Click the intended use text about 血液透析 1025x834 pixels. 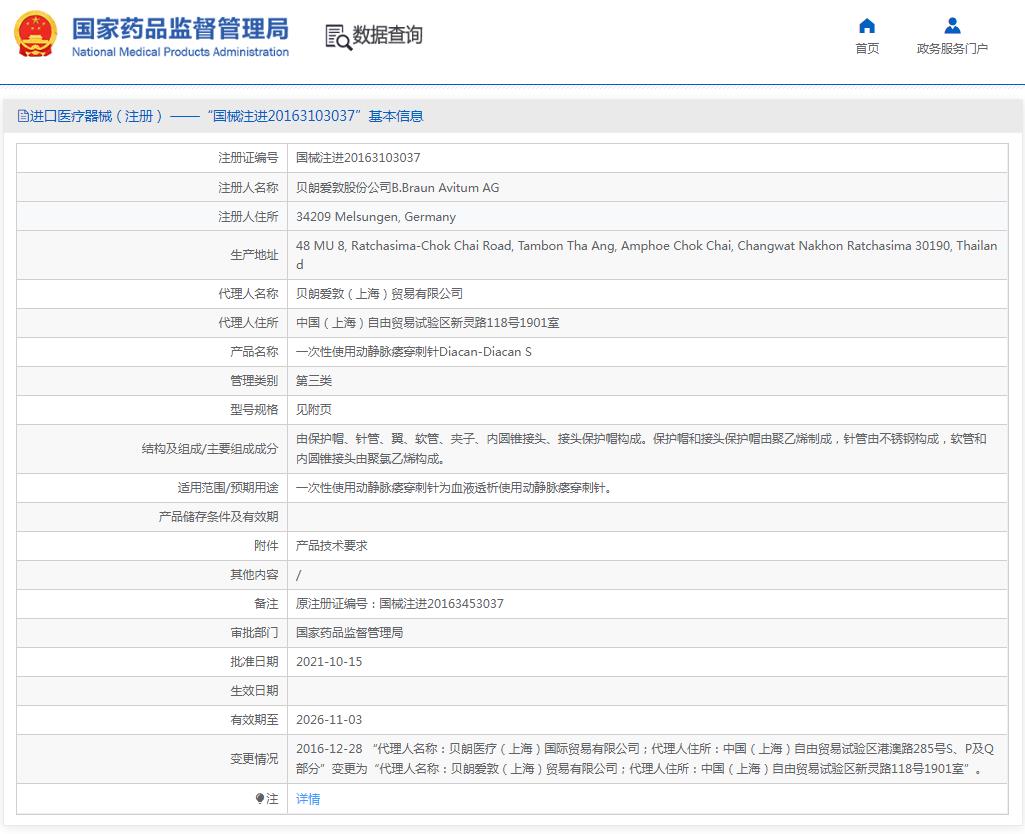454,488
